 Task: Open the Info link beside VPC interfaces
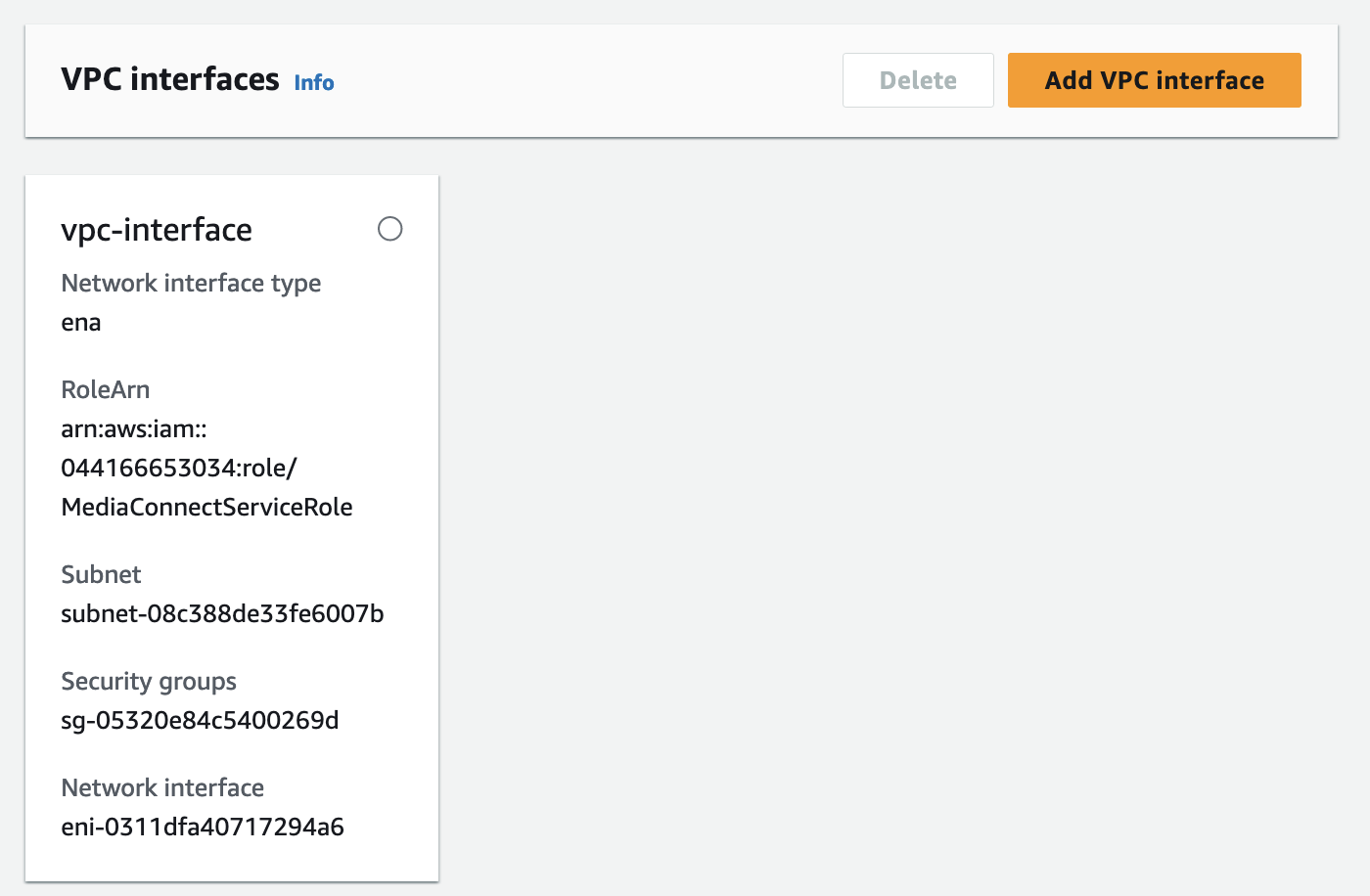click(313, 83)
